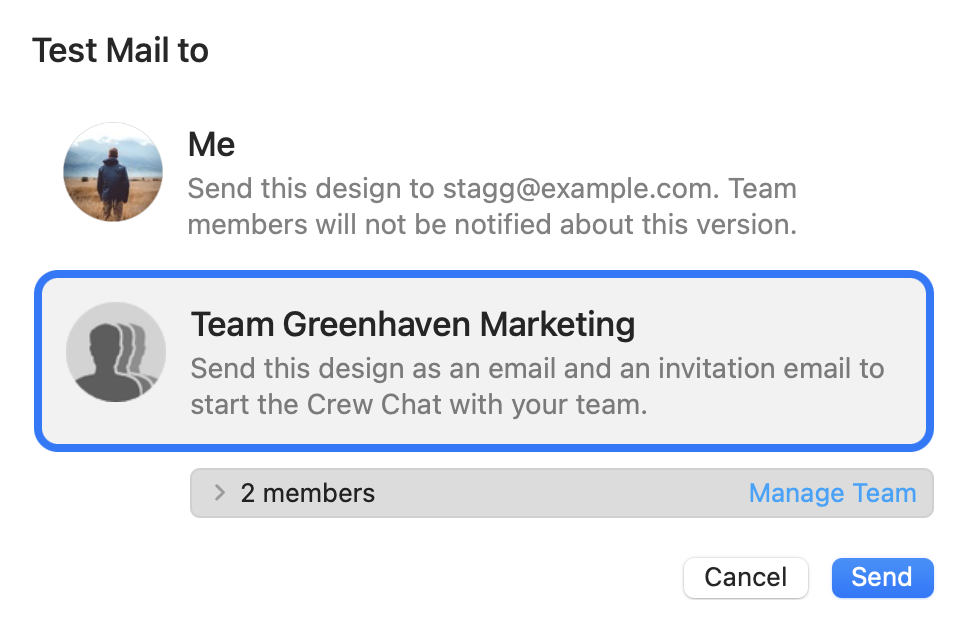The height and width of the screenshot is (631, 965).
Task: Click the "2 members" label
Action: [308, 493]
